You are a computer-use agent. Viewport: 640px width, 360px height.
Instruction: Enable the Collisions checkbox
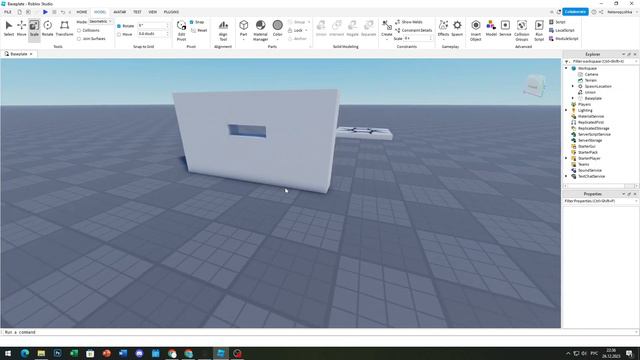(x=79, y=30)
